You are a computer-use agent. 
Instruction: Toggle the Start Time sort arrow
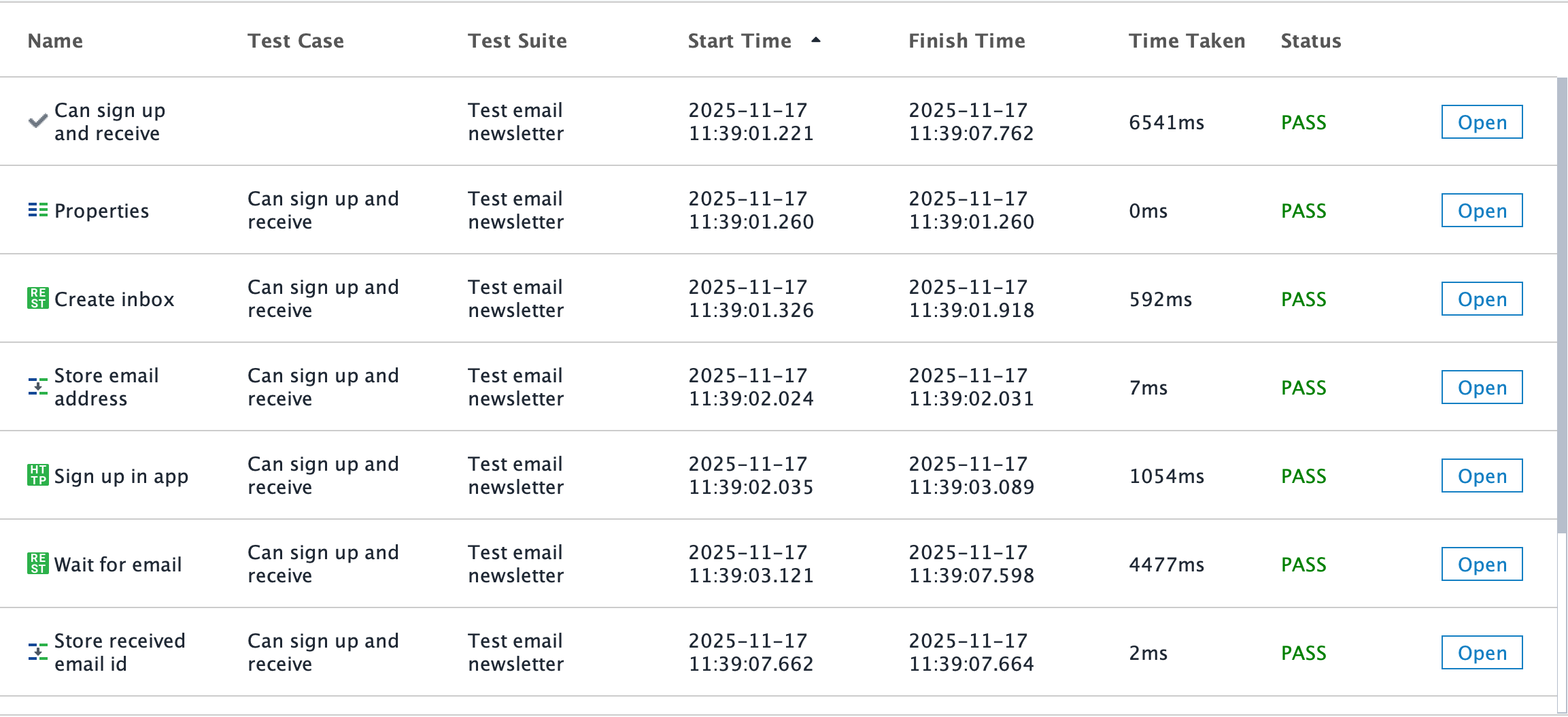point(816,40)
